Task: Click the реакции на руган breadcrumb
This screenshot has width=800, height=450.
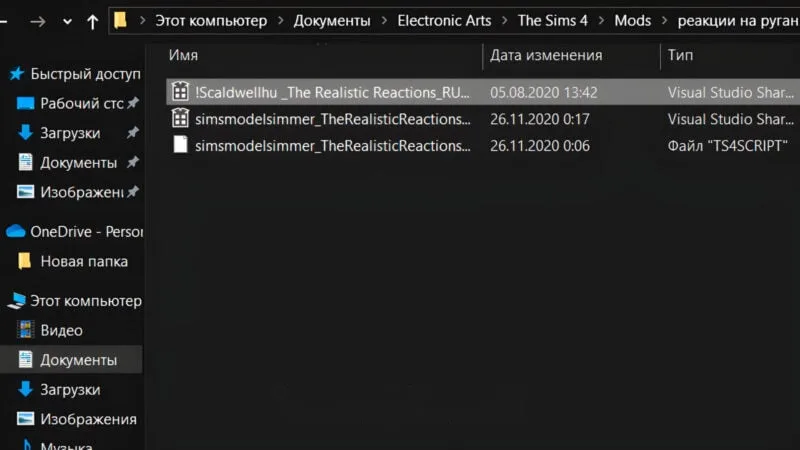Action: coord(738,20)
